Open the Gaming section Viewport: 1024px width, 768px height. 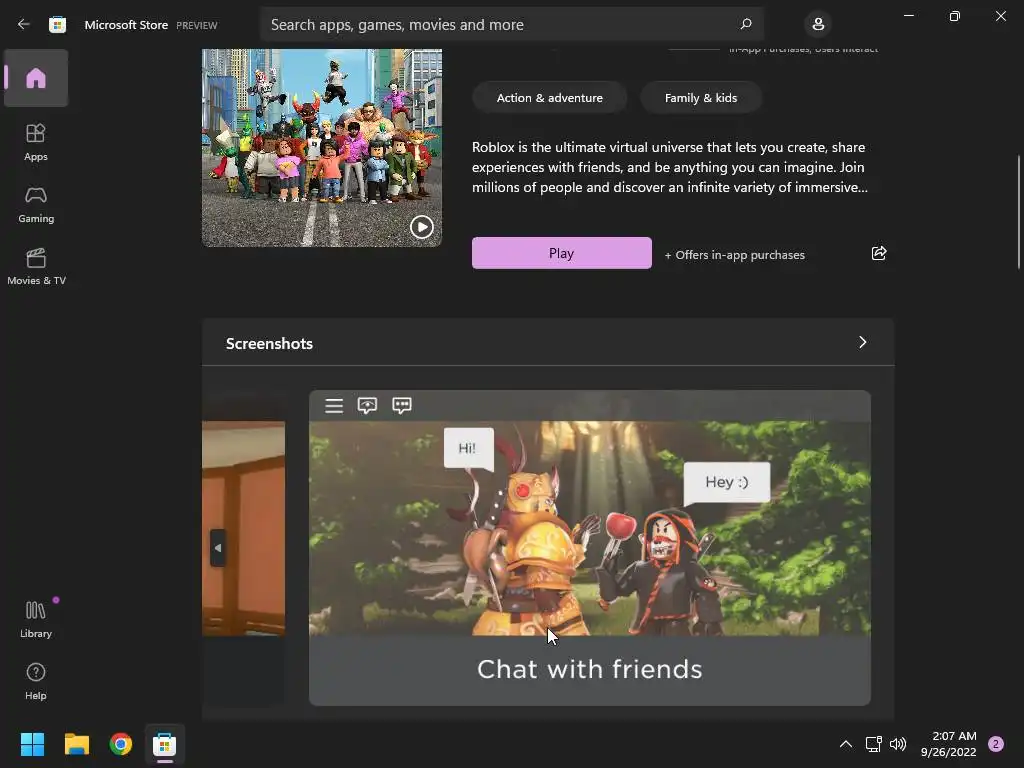click(x=36, y=204)
